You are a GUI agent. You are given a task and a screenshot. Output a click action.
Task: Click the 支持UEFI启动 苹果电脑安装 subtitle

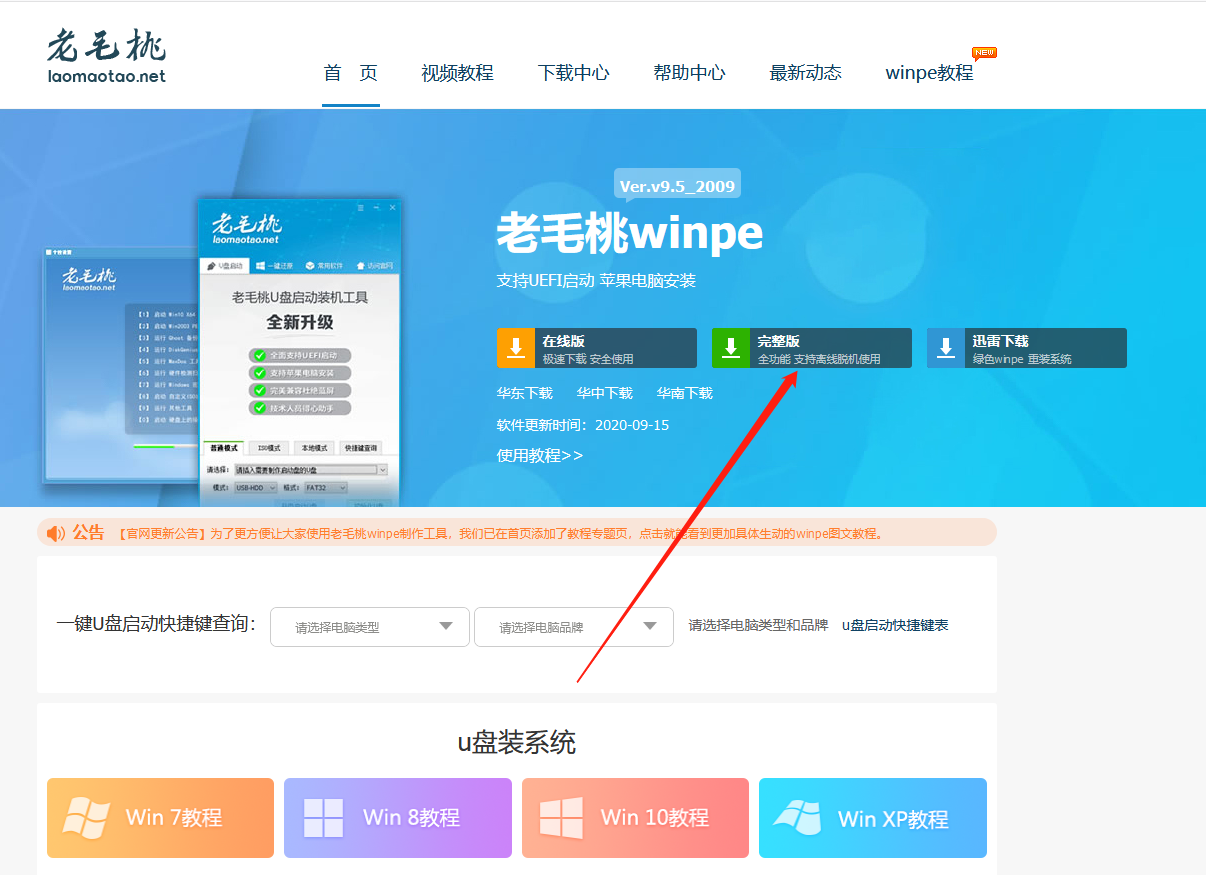596,281
